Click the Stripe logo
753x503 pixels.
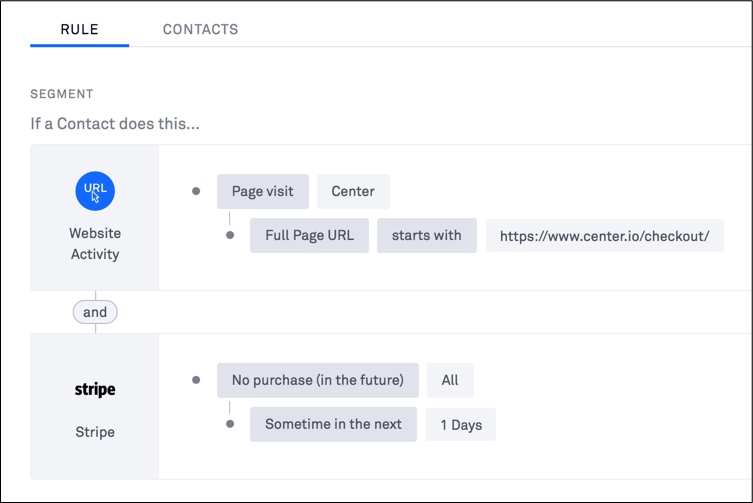[x=95, y=390]
